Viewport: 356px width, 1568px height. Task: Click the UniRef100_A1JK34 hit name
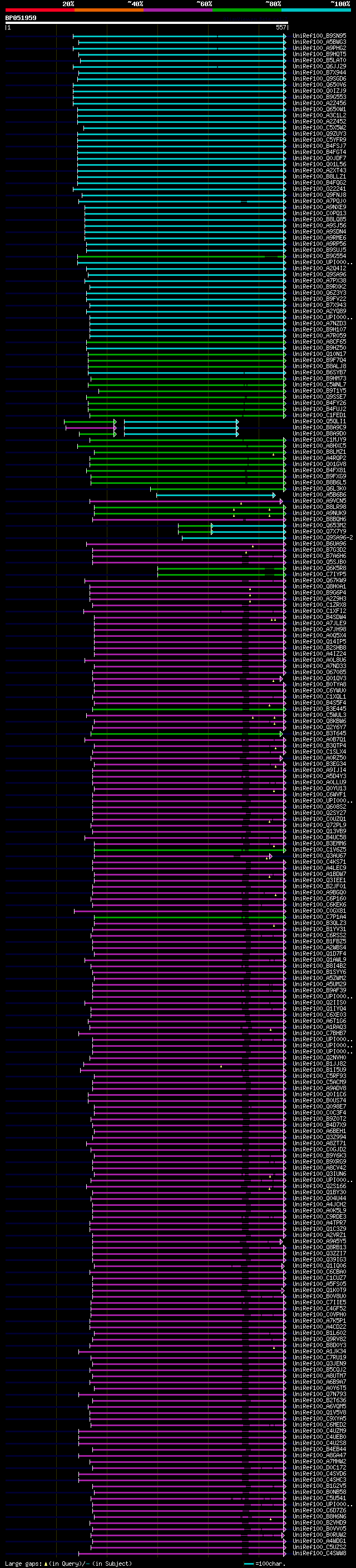point(319,1351)
